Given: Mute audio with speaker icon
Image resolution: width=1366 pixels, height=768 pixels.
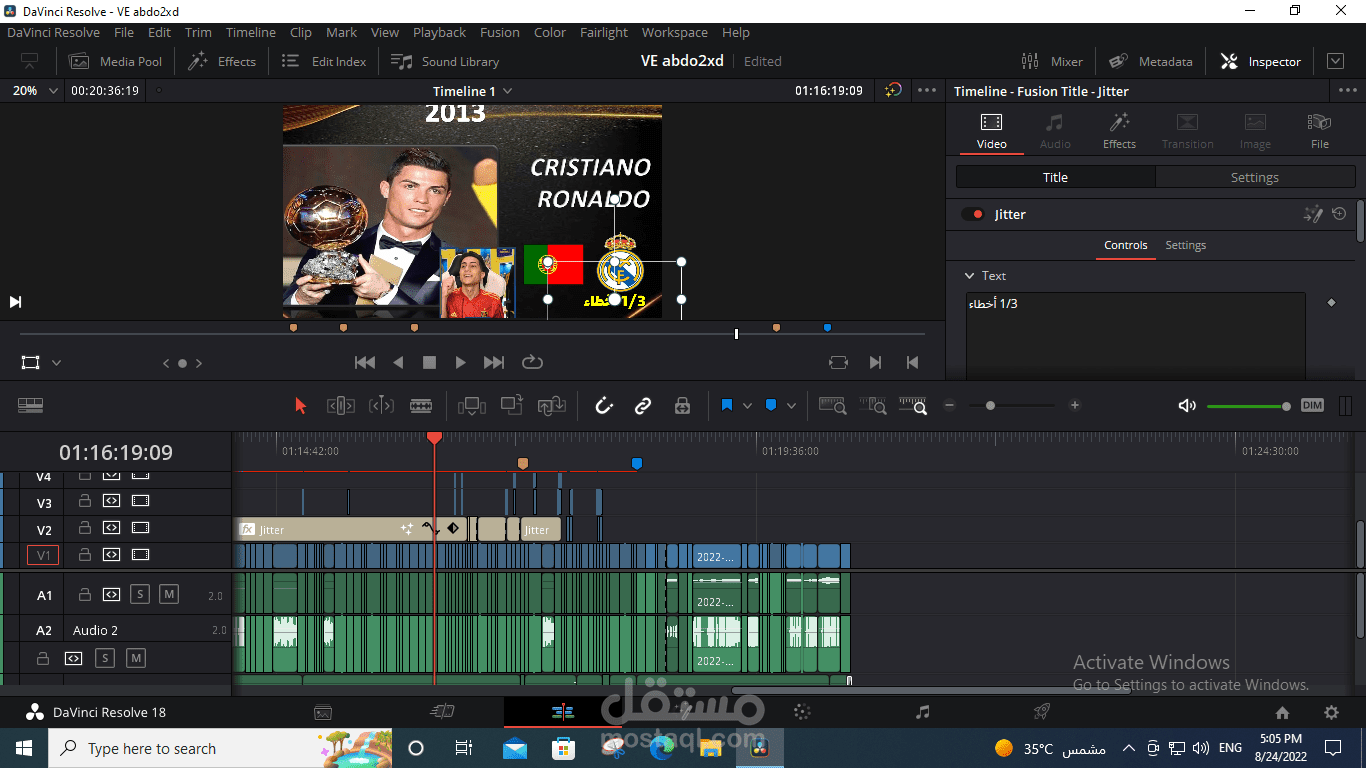Looking at the screenshot, I should click(x=1187, y=405).
